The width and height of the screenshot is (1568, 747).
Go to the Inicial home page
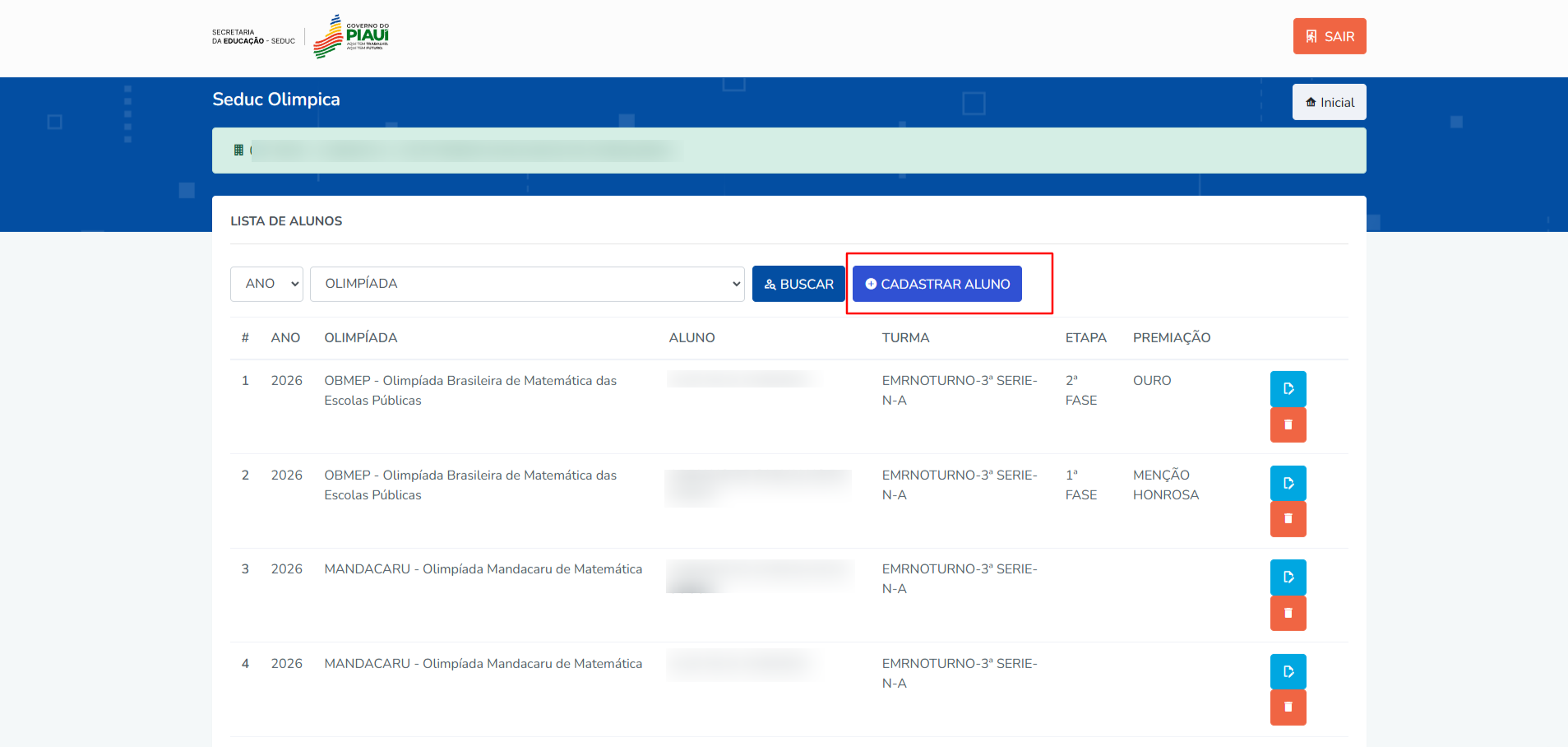pyautogui.click(x=1329, y=102)
